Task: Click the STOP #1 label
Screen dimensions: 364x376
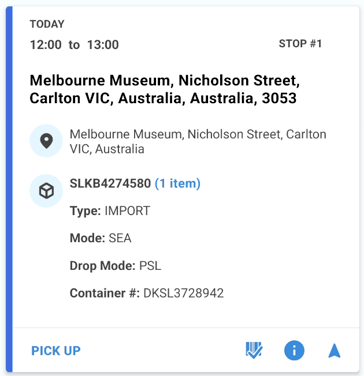Action: (300, 44)
